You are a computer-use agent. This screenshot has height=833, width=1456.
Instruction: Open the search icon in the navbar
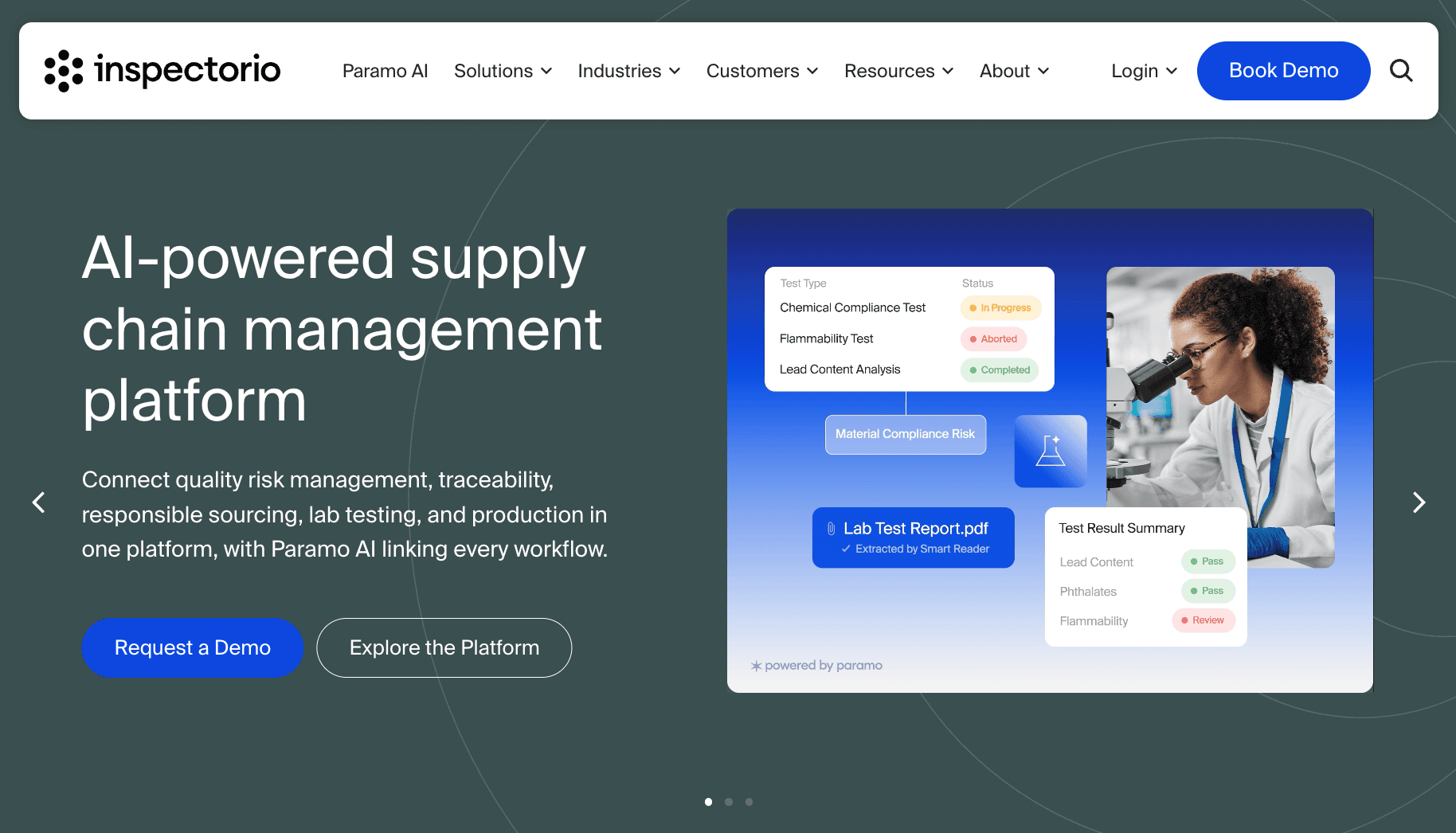point(1401,71)
